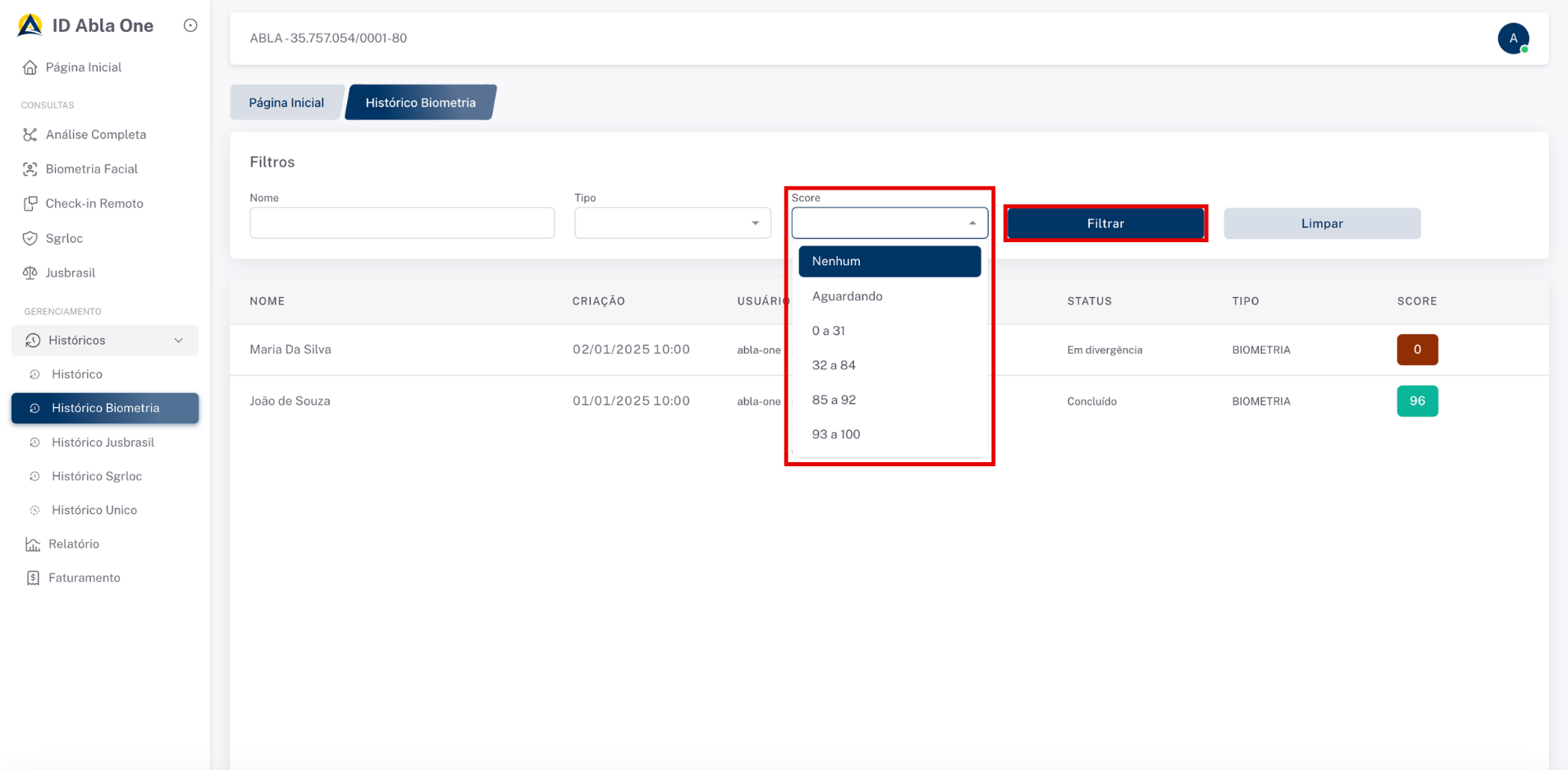This screenshot has width=1568, height=770.
Task: Close the Score dropdown arrow
Action: [x=972, y=223]
